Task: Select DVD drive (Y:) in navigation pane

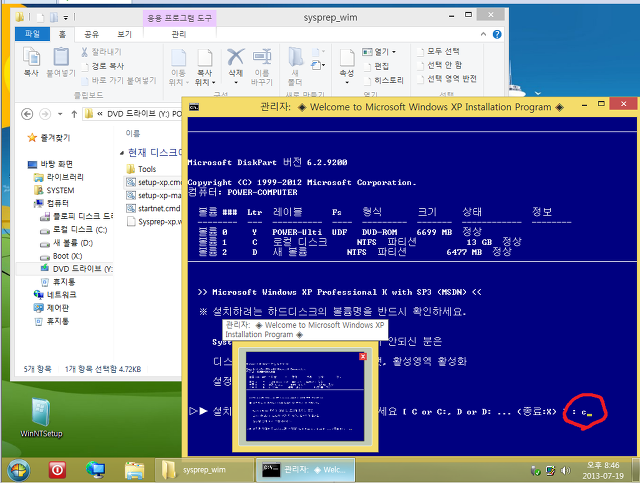Action: click(x=76, y=269)
